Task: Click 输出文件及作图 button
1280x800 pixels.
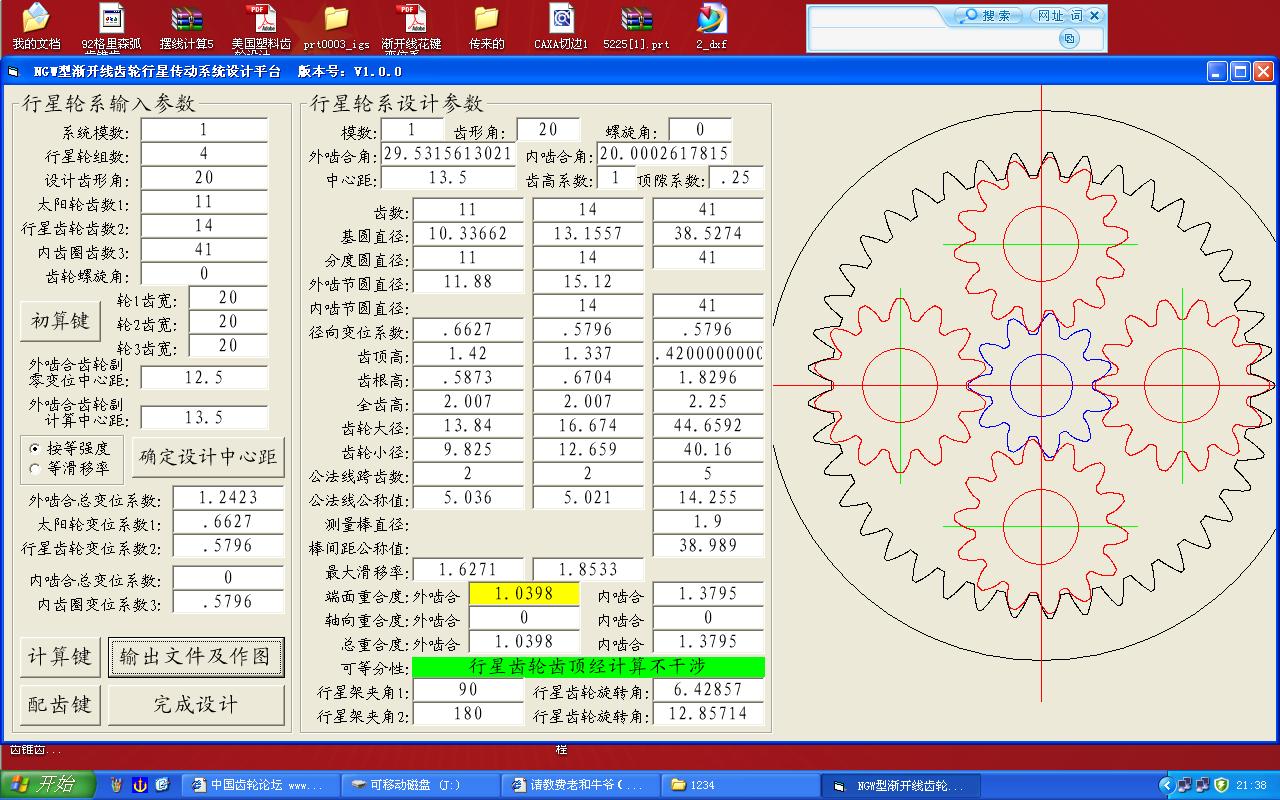Action: coord(195,657)
